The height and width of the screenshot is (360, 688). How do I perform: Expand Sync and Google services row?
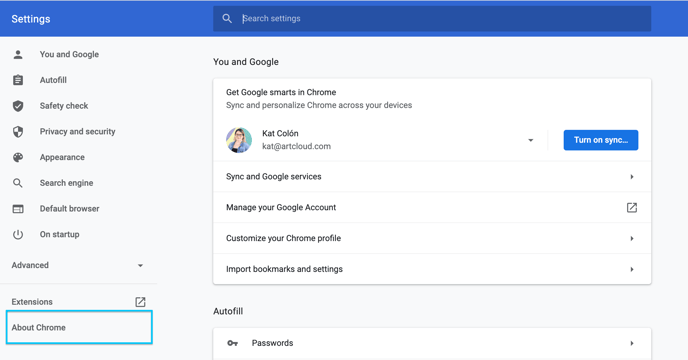coord(432,176)
